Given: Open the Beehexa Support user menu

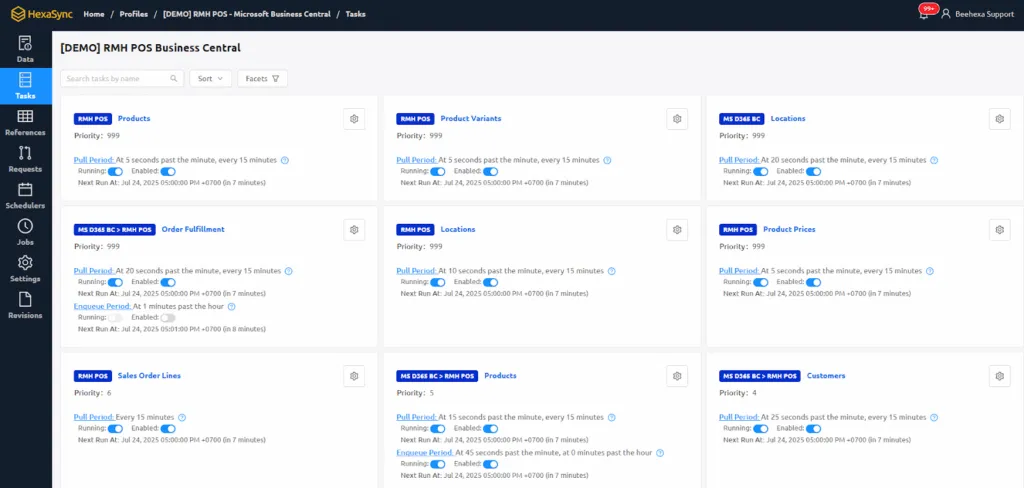Looking at the screenshot, I should [977, 14].
